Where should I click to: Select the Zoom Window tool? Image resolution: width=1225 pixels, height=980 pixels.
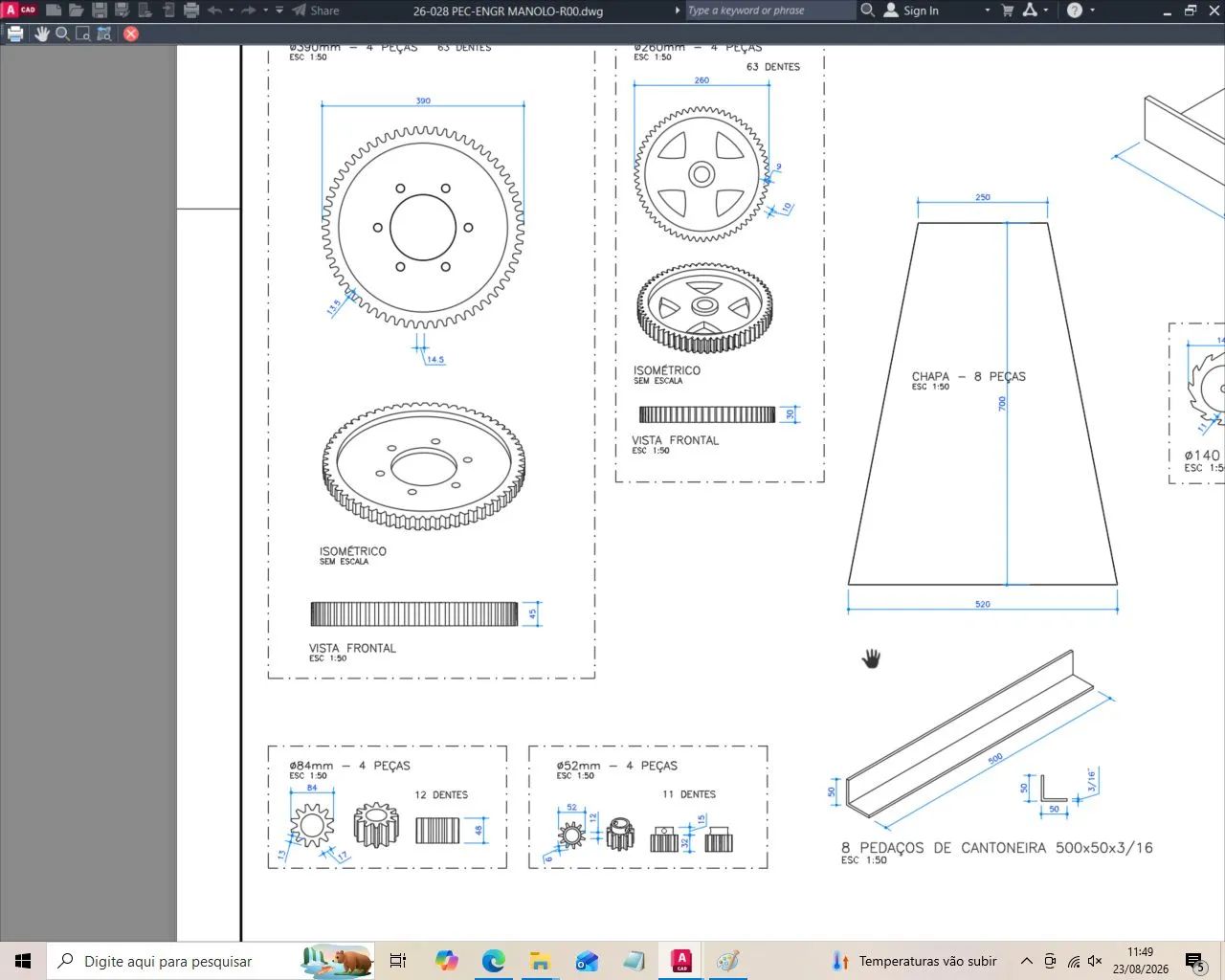point(83,33)
